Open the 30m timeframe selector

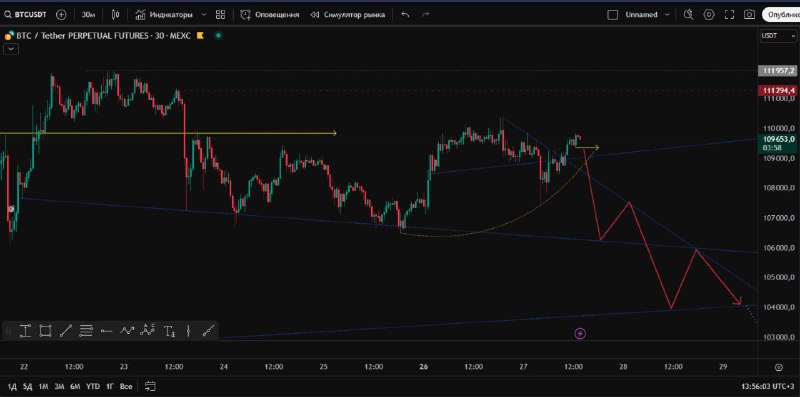[x=89, y=15]
